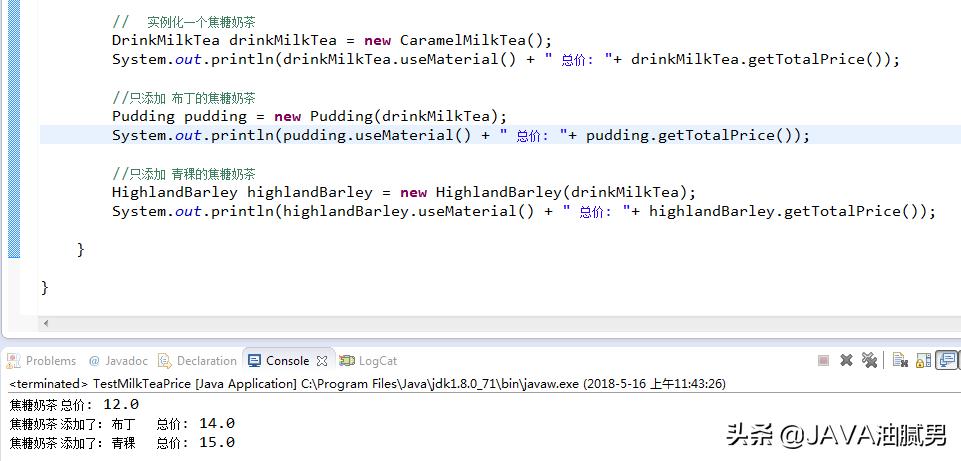Click the 'HighlandBarley highlandBarley' variable declaration

click(242, 192)
